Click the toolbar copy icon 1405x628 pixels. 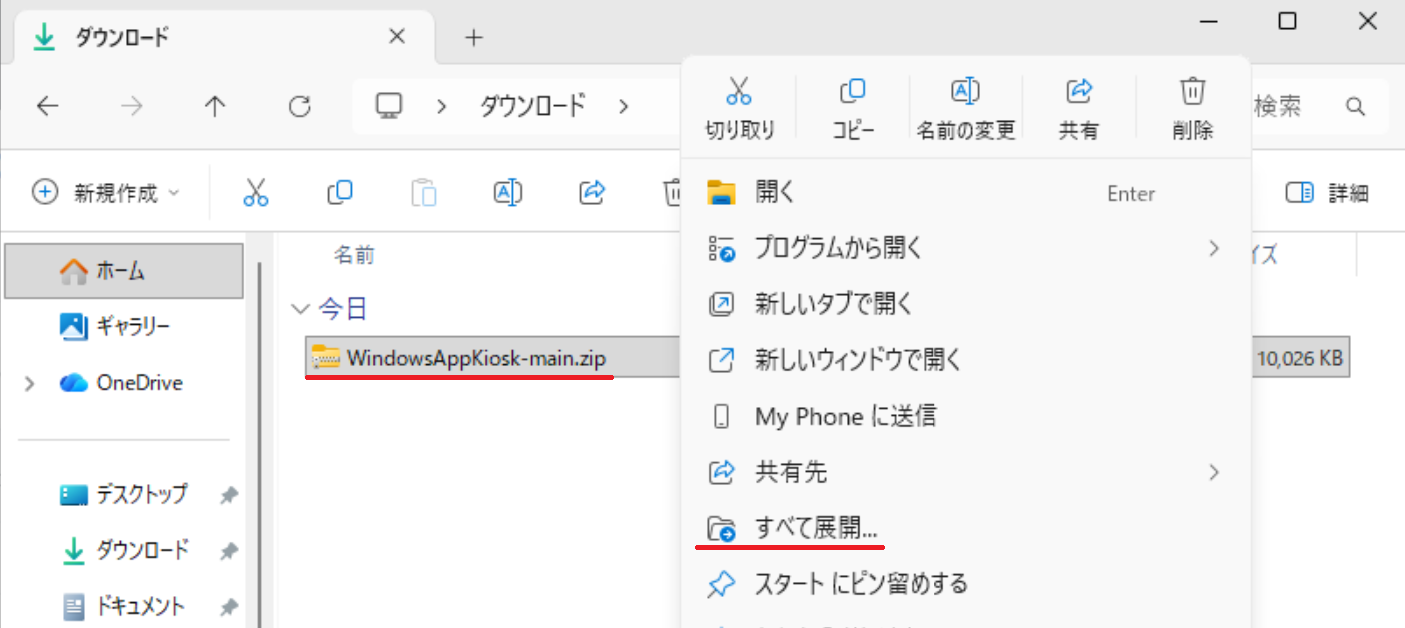click(340, 192)
